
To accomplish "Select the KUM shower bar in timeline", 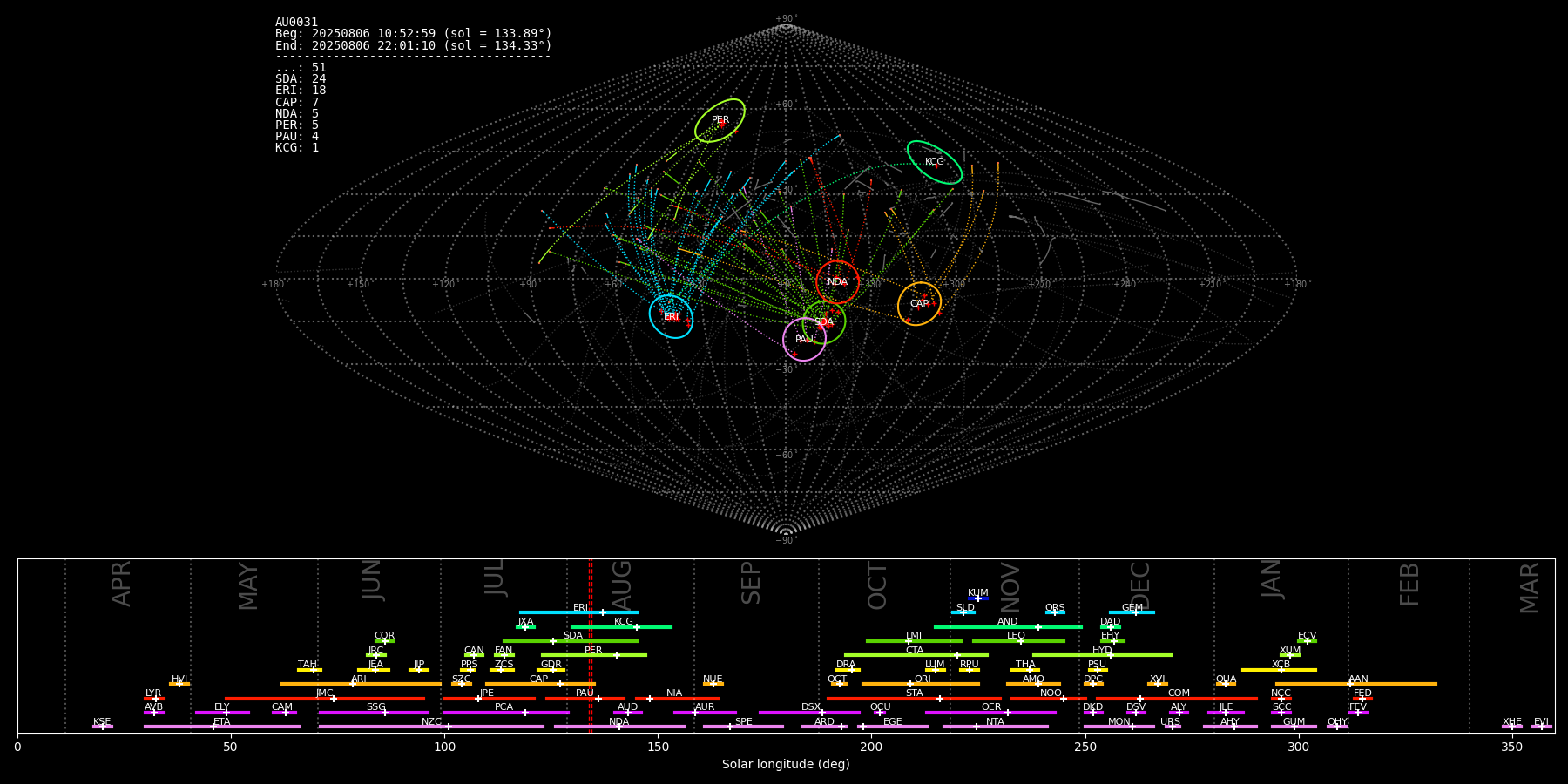I will [978, 598].
